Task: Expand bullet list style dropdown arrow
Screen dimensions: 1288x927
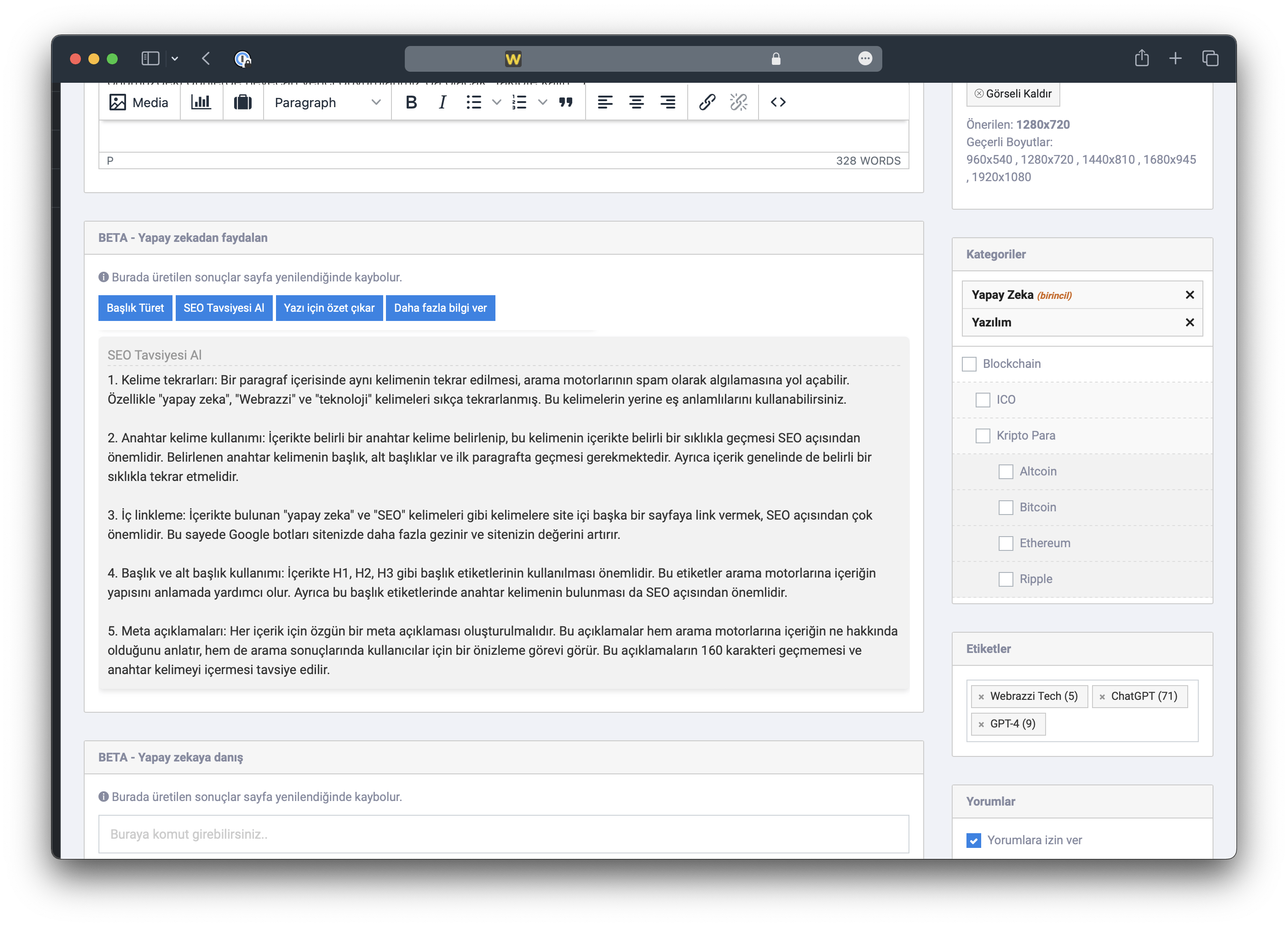Action: (496, 102)
